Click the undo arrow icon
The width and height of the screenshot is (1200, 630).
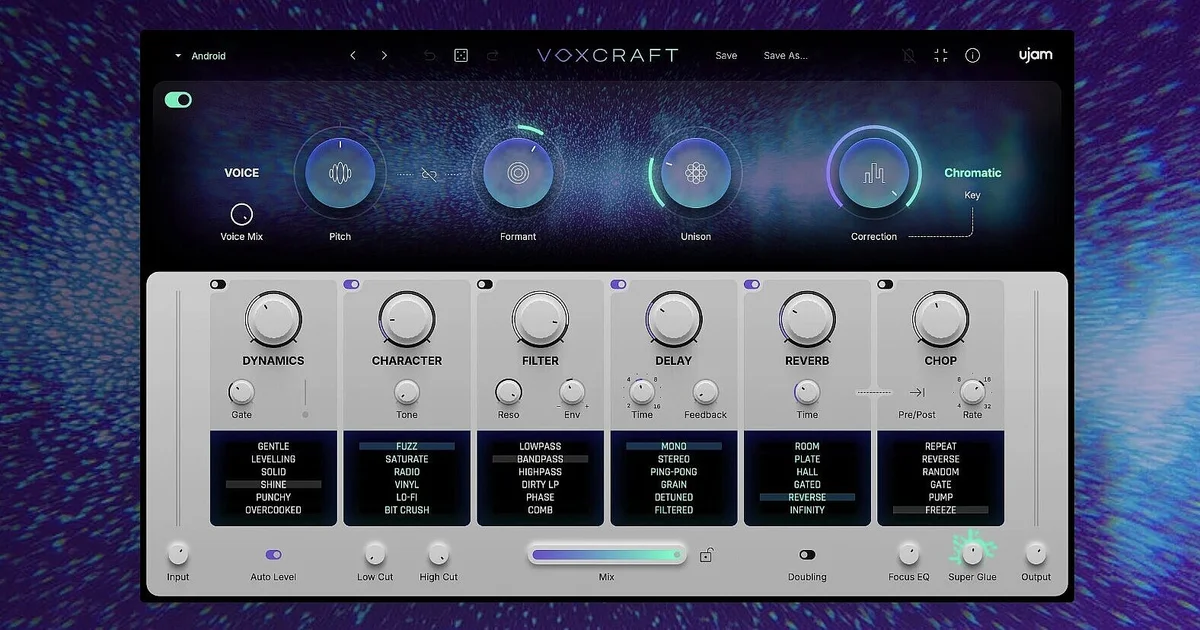[430, 56]
